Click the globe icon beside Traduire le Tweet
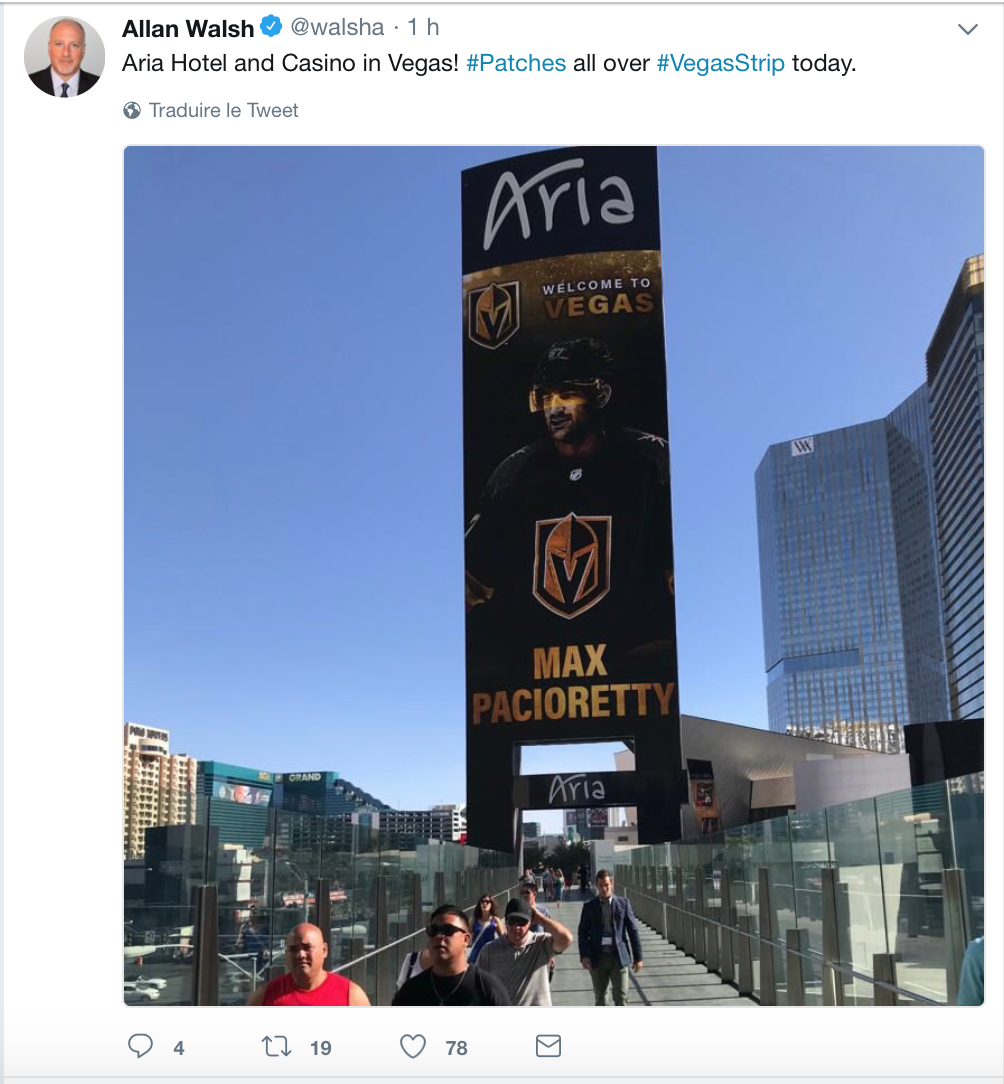Screen dimensions: 1004x1084 coord(132,111)
